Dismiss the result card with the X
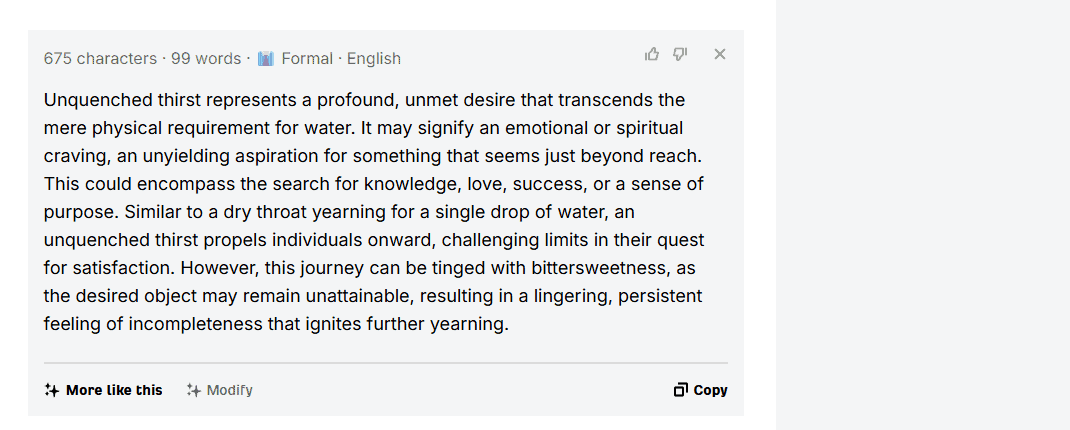Image resolution: width=1070 pixels, height=430 pixels. tap(719, 54)
